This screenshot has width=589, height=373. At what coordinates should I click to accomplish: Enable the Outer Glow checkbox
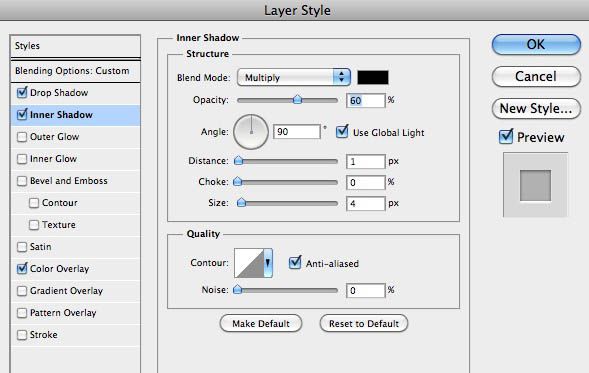tap(22, 137)
